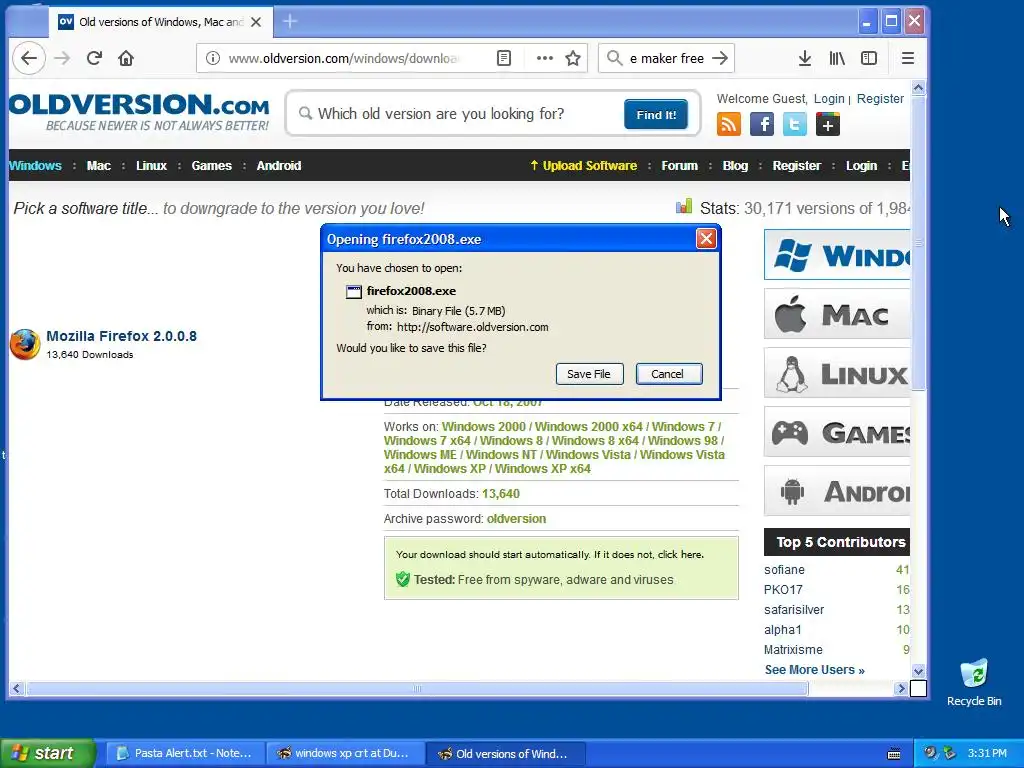Click the RSS feed icon

tap(729, 124)
